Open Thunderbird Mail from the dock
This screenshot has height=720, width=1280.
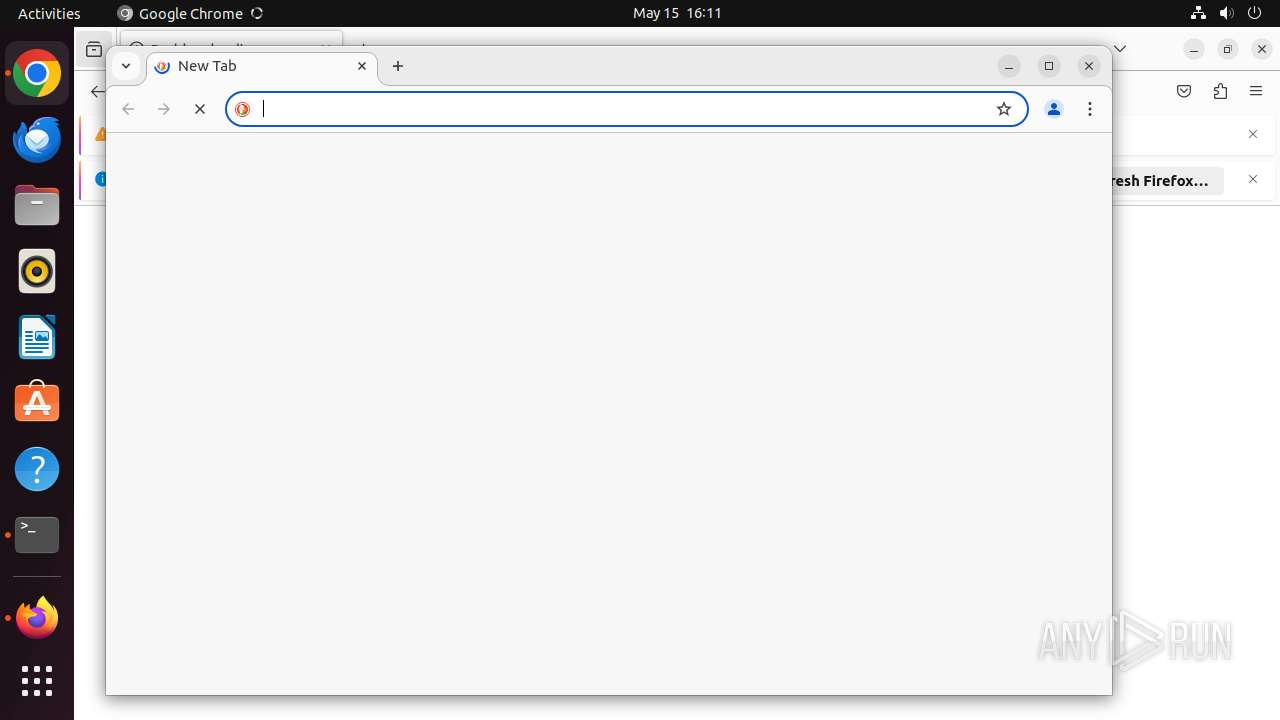37,140
